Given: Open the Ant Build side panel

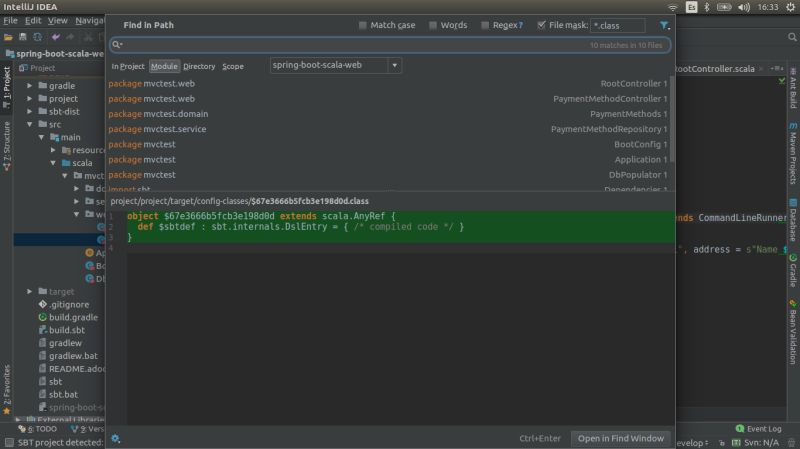Looking at the screenshot, I should [x=793, y=88].
